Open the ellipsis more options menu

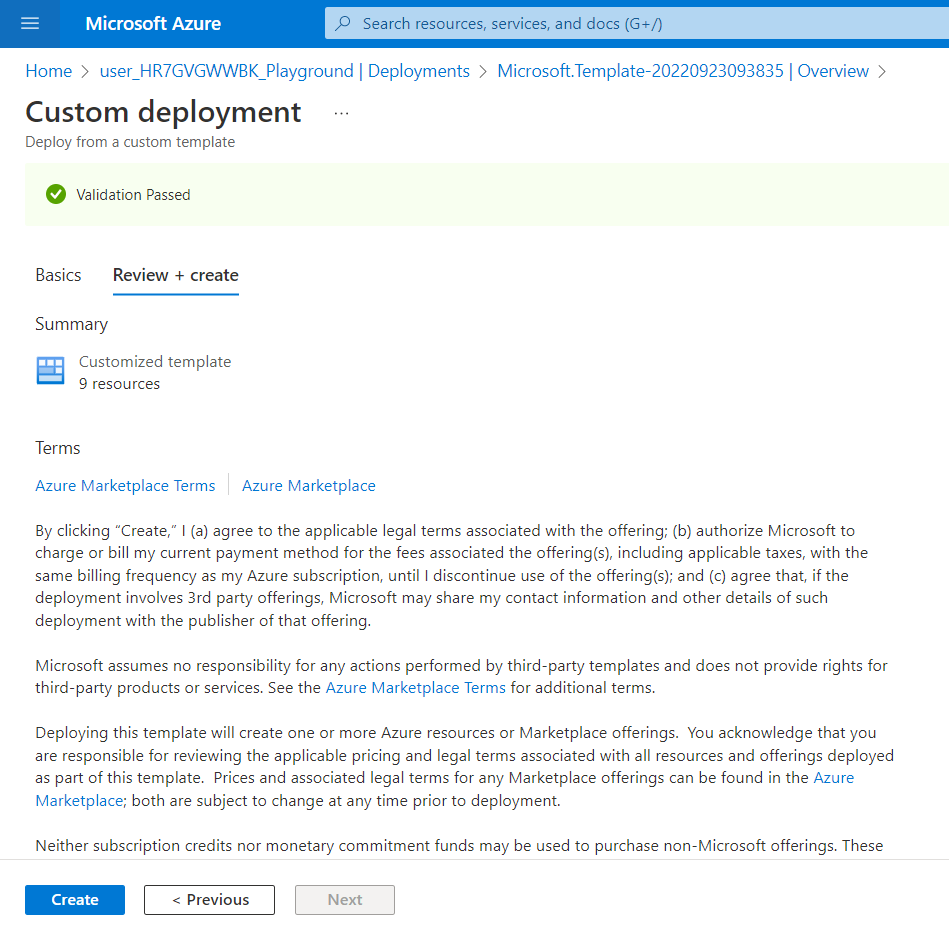click(341, 113)
